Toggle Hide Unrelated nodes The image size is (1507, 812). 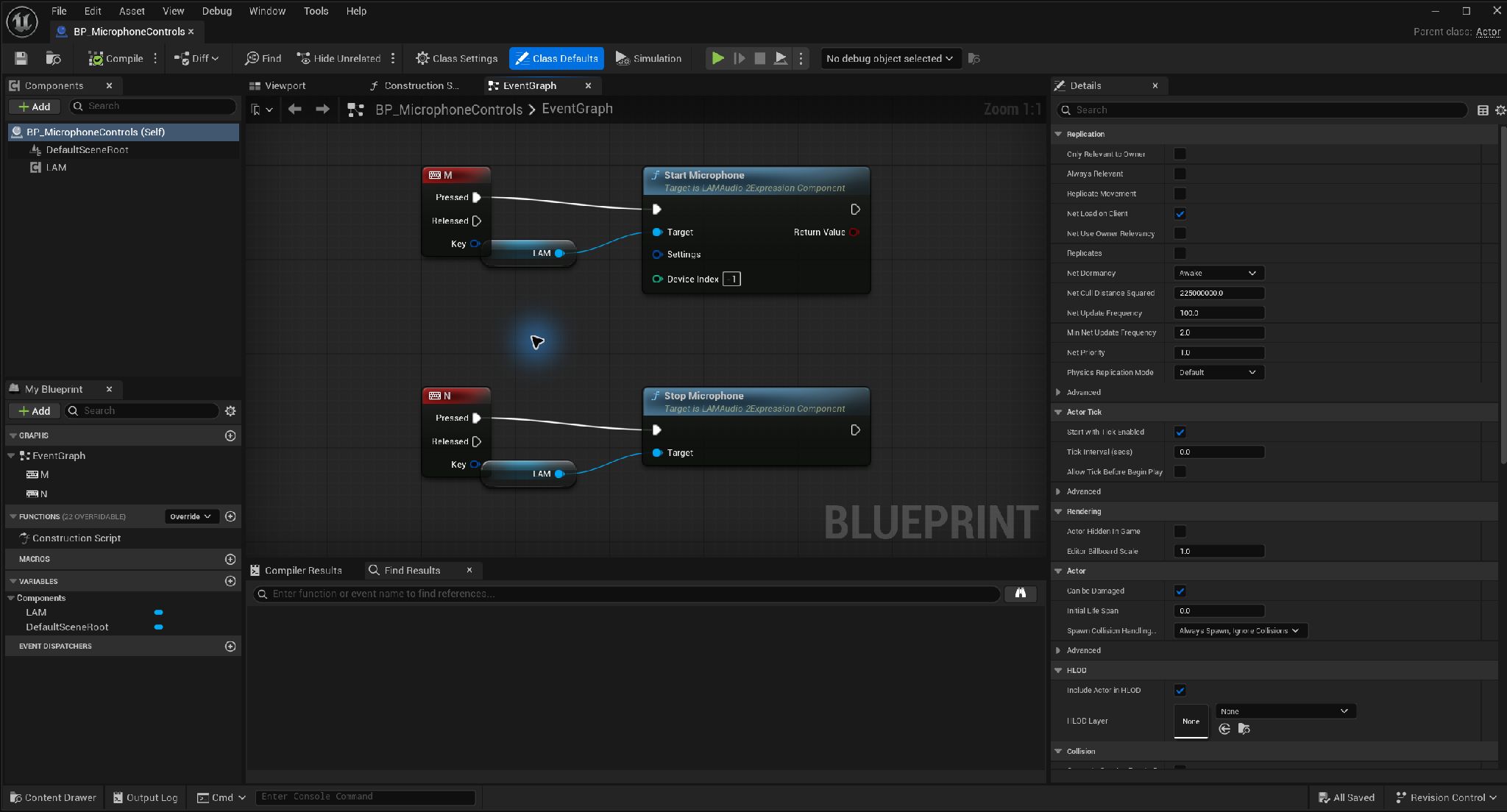coord(338,58)
